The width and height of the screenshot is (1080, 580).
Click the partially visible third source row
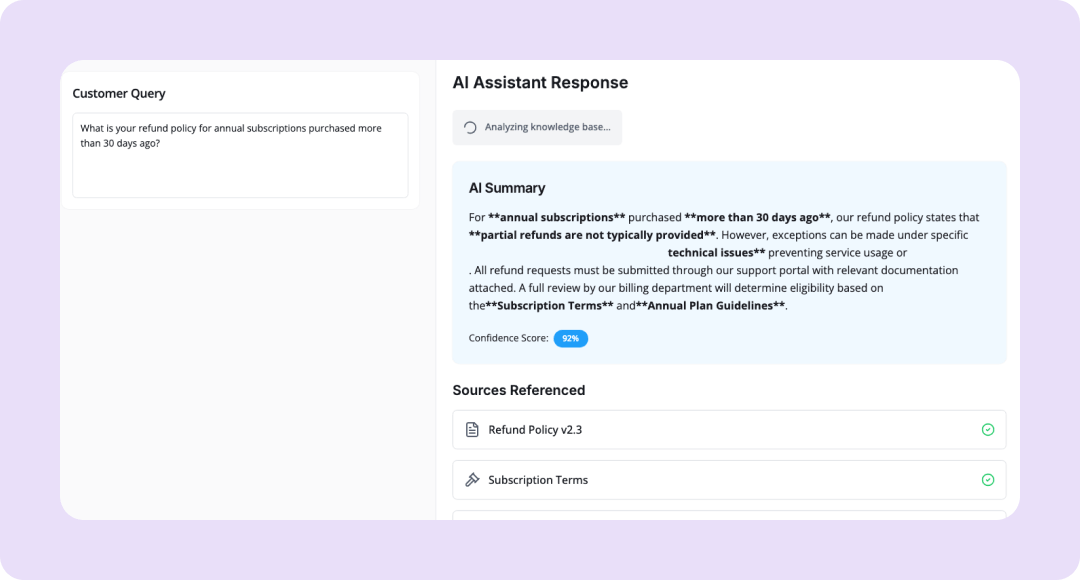[x=729, y=515]
